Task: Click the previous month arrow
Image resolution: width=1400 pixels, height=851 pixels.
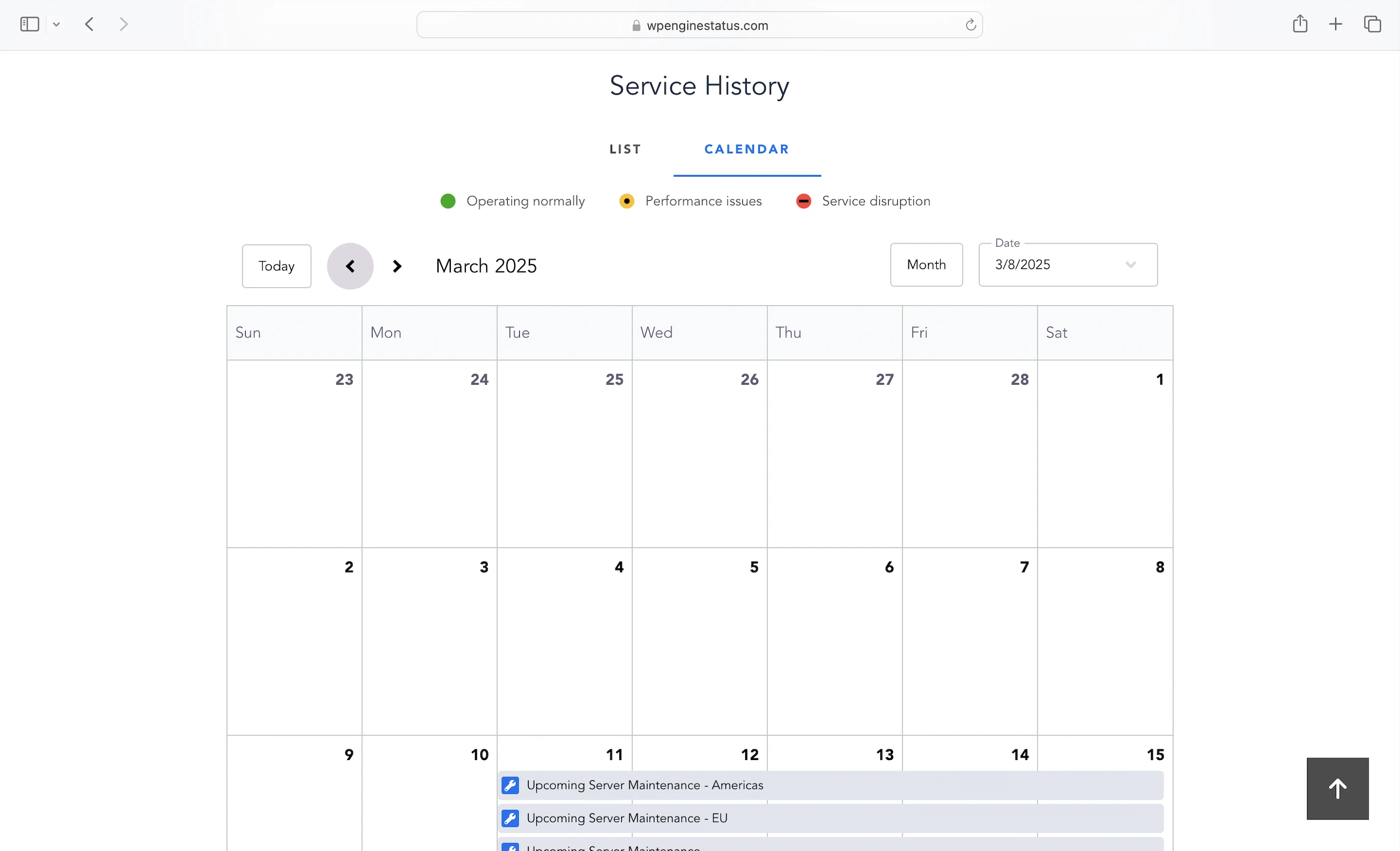Action: tap(350, 266)
